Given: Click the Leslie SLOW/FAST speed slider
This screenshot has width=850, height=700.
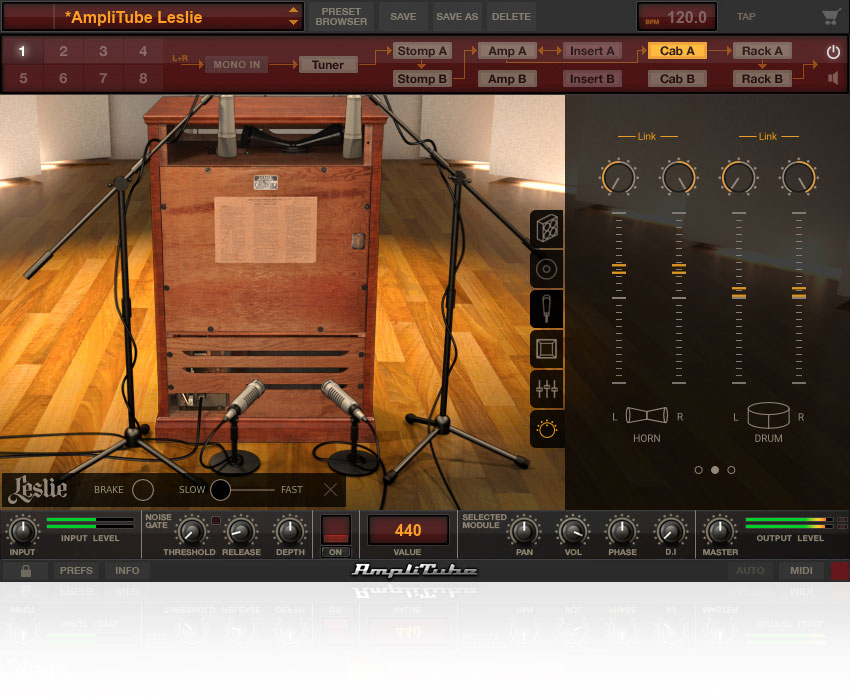Looking at the screenshot, I should [x=222, y=490].
